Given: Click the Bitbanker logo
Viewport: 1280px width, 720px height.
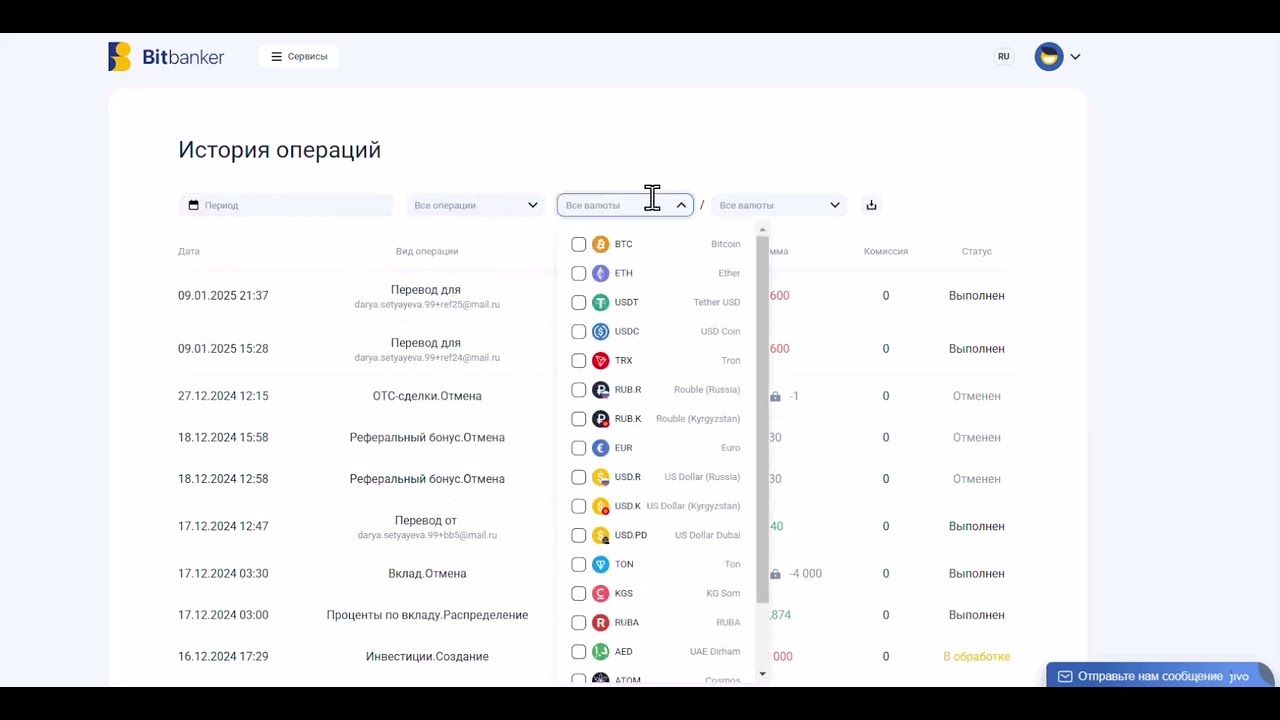Looking at the screenshot, I should click(166, 57).
